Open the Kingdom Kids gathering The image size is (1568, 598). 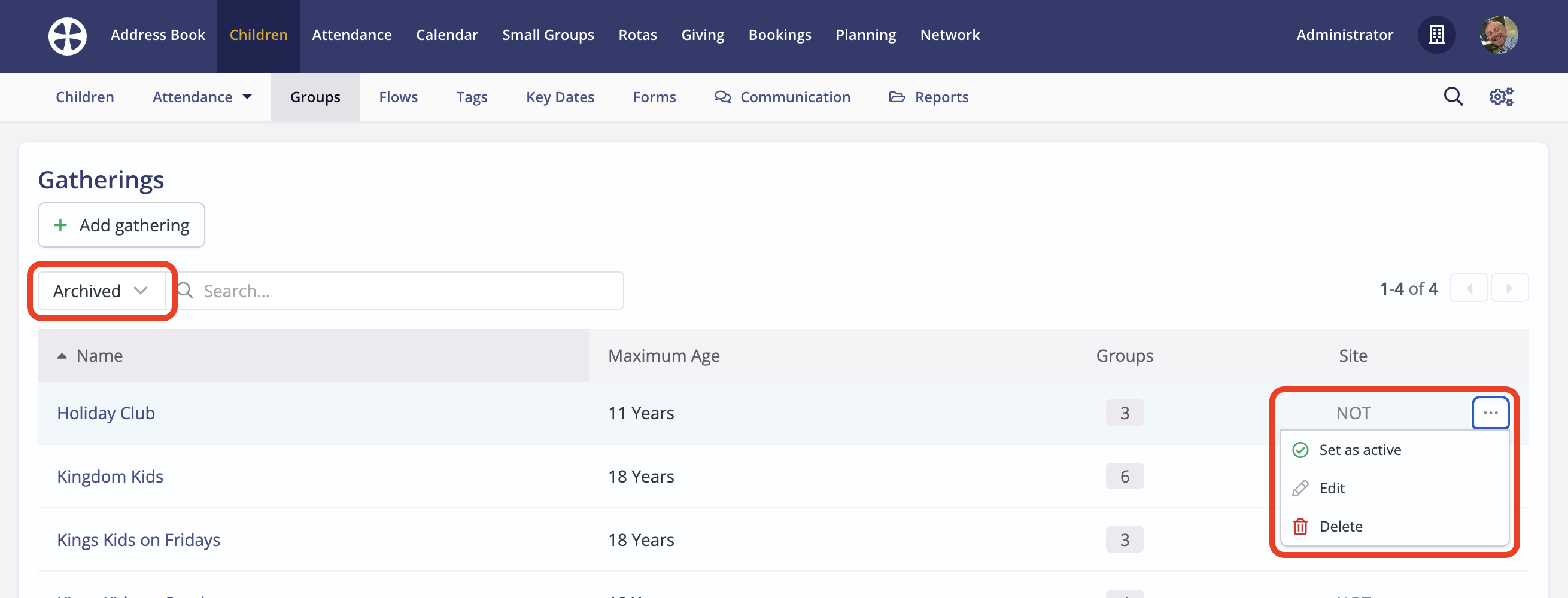pos(110,477)
